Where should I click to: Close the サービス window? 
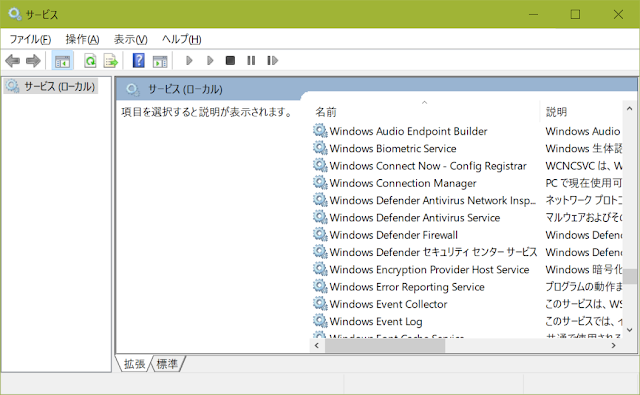click(x=618, y=14)
